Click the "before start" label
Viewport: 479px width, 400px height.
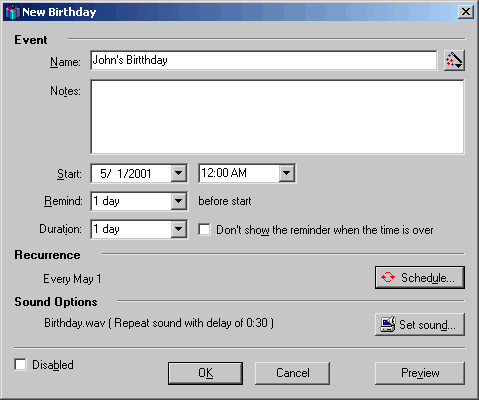coord(225,201)
